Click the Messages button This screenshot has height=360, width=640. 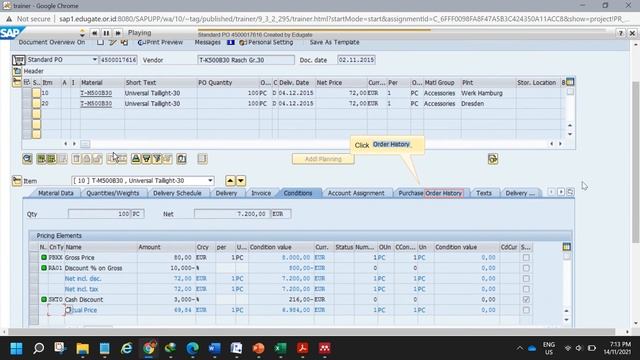pyautogui.click(x=207, y=42)
